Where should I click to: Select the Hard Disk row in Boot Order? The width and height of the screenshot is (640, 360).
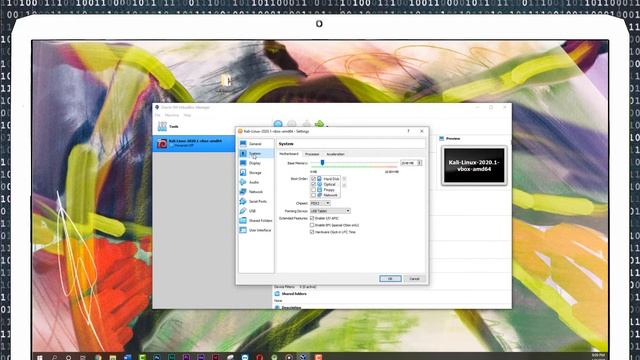click(x=325, y=179)
